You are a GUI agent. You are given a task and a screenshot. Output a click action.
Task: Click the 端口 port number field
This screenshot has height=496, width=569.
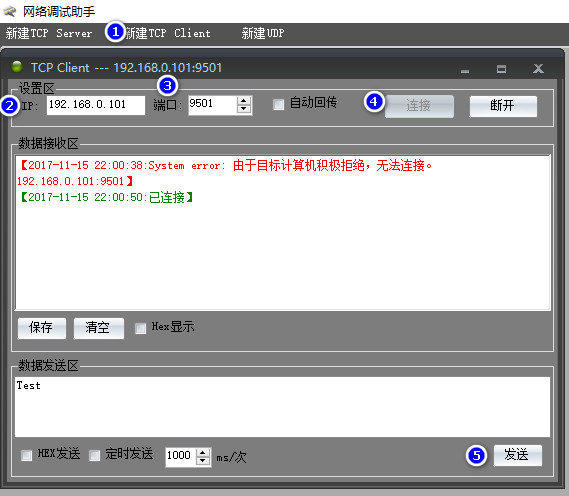coord(213,105)
